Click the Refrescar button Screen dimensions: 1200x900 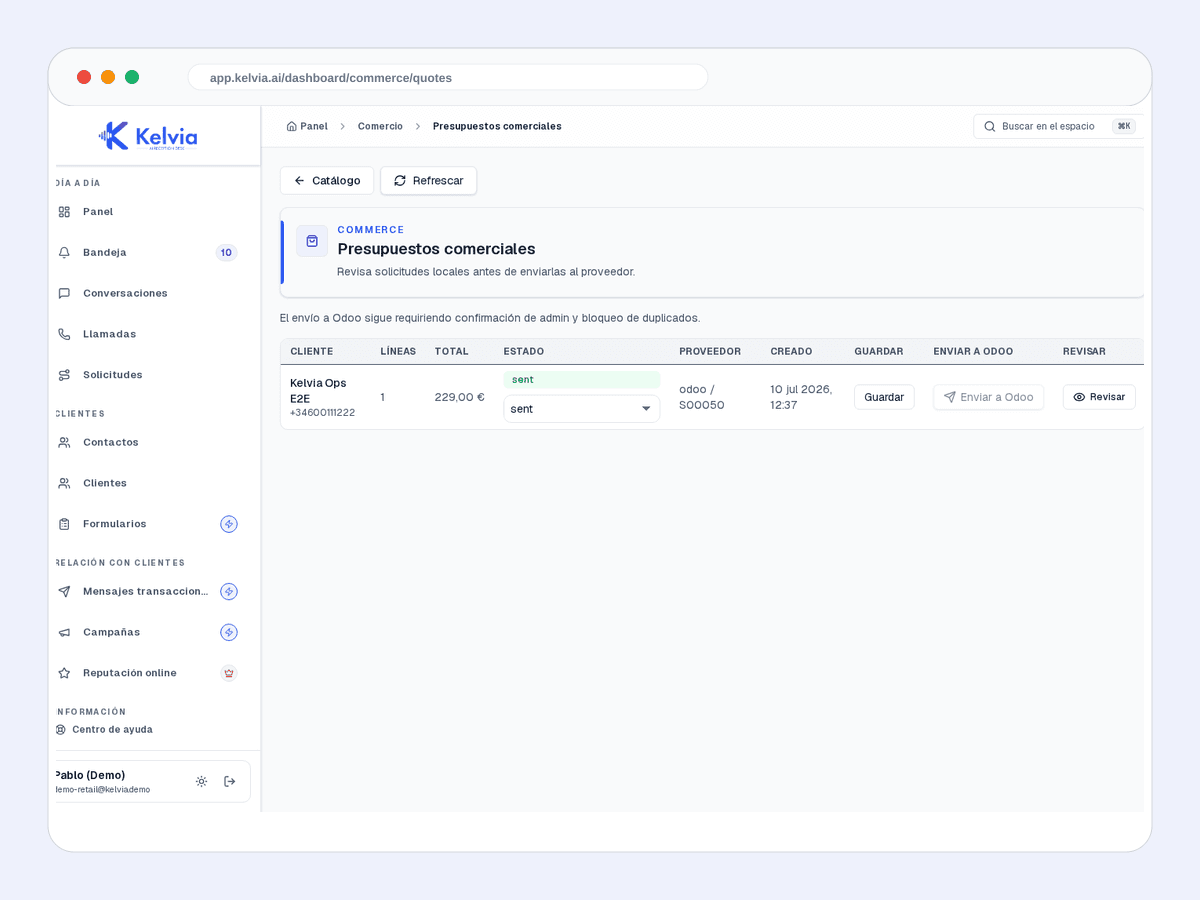[x=428, y=181]
